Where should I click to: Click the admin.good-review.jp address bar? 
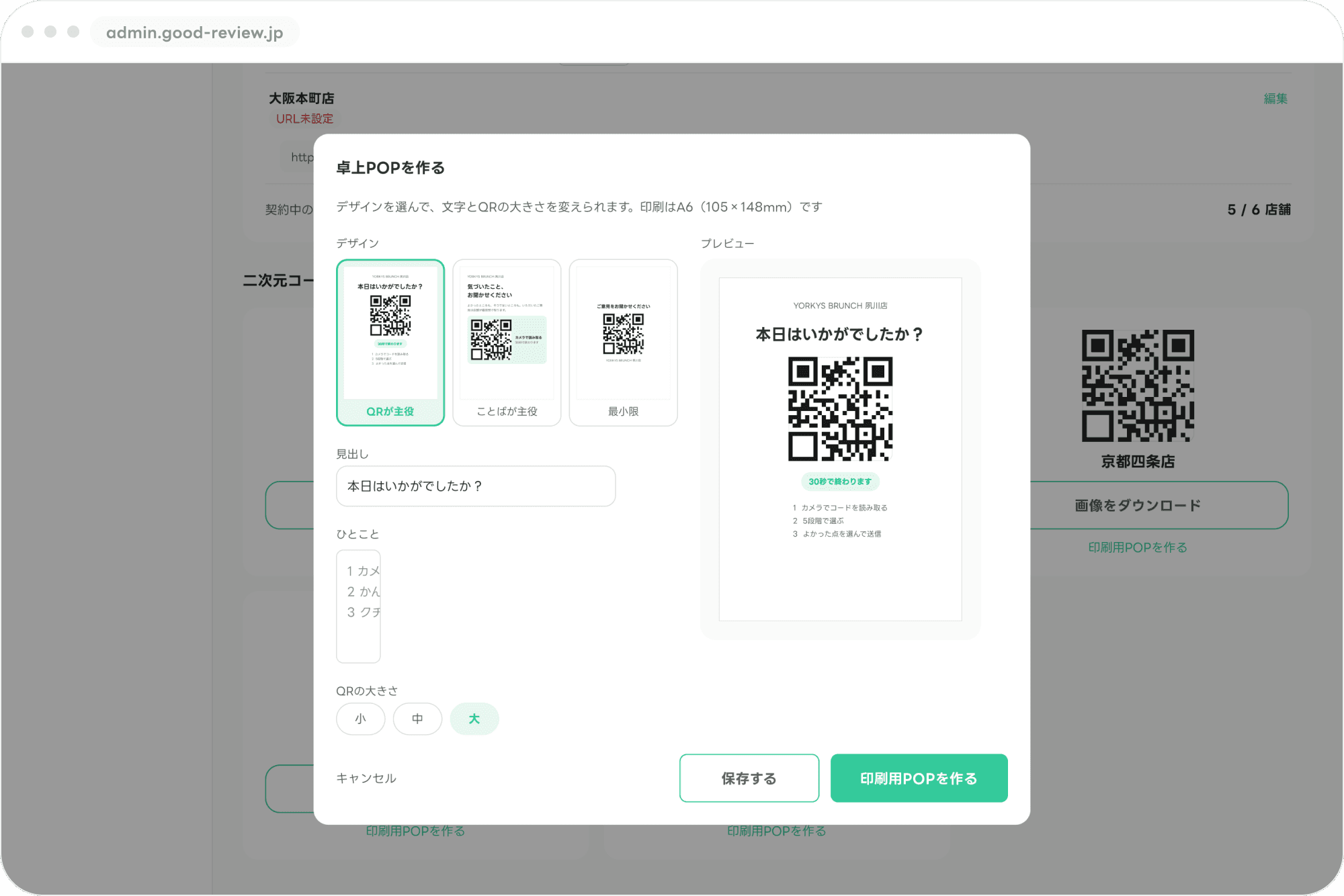point(195,32)
